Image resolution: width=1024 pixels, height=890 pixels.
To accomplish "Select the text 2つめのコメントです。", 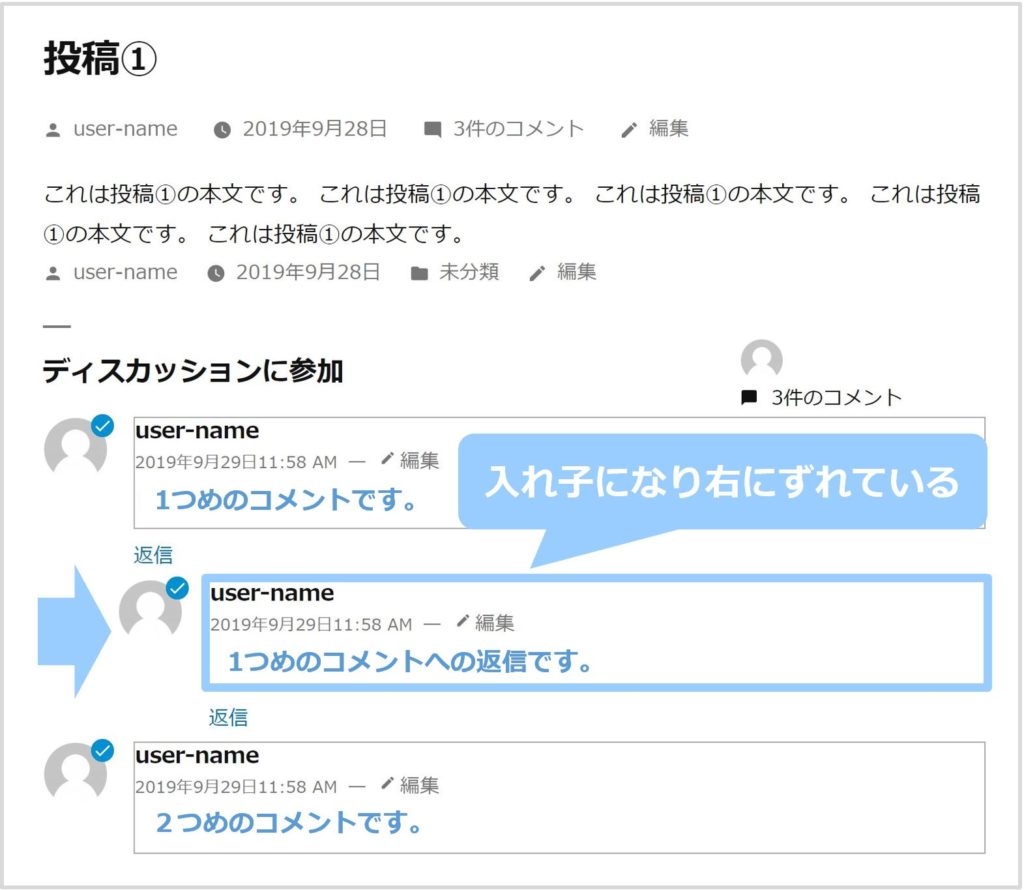I will click(290, 822).
